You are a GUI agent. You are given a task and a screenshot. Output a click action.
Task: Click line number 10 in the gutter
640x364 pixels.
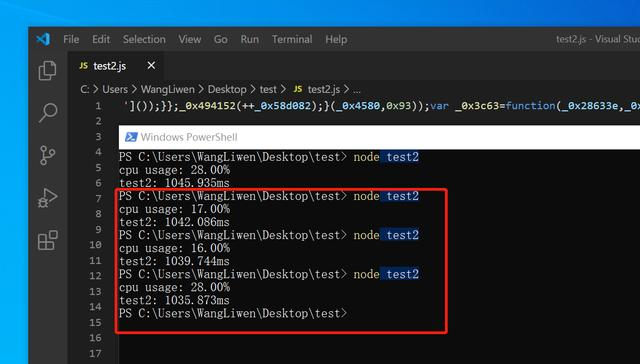point(95,245)
